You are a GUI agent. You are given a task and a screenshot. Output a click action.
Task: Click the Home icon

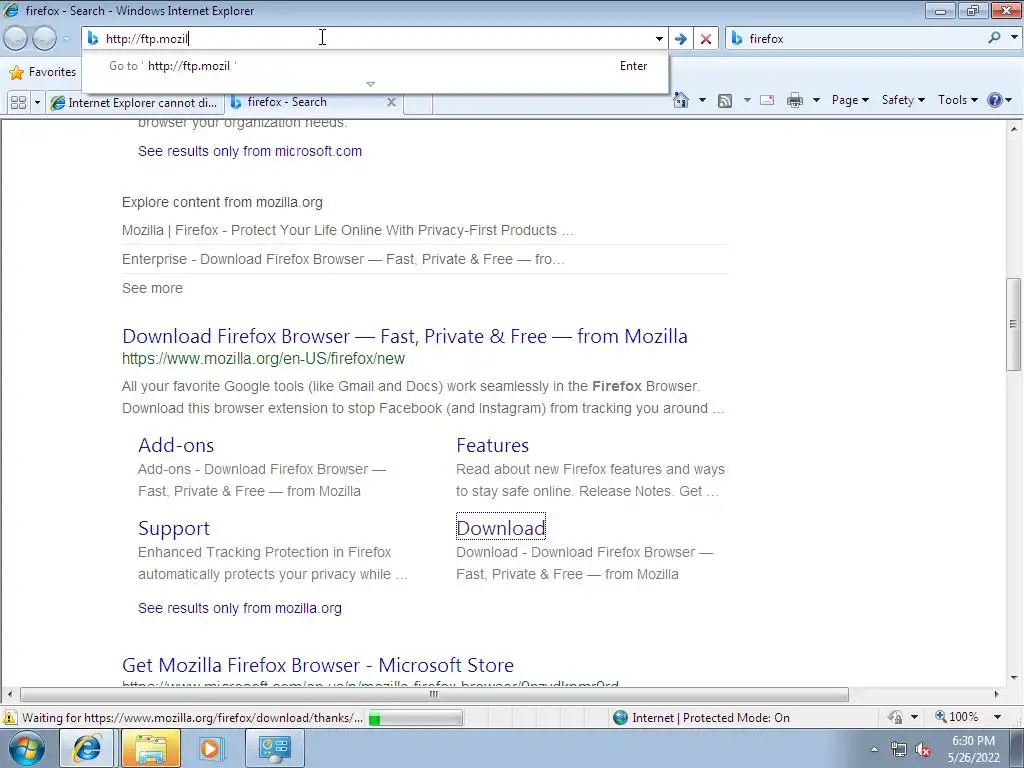(680, 100)
